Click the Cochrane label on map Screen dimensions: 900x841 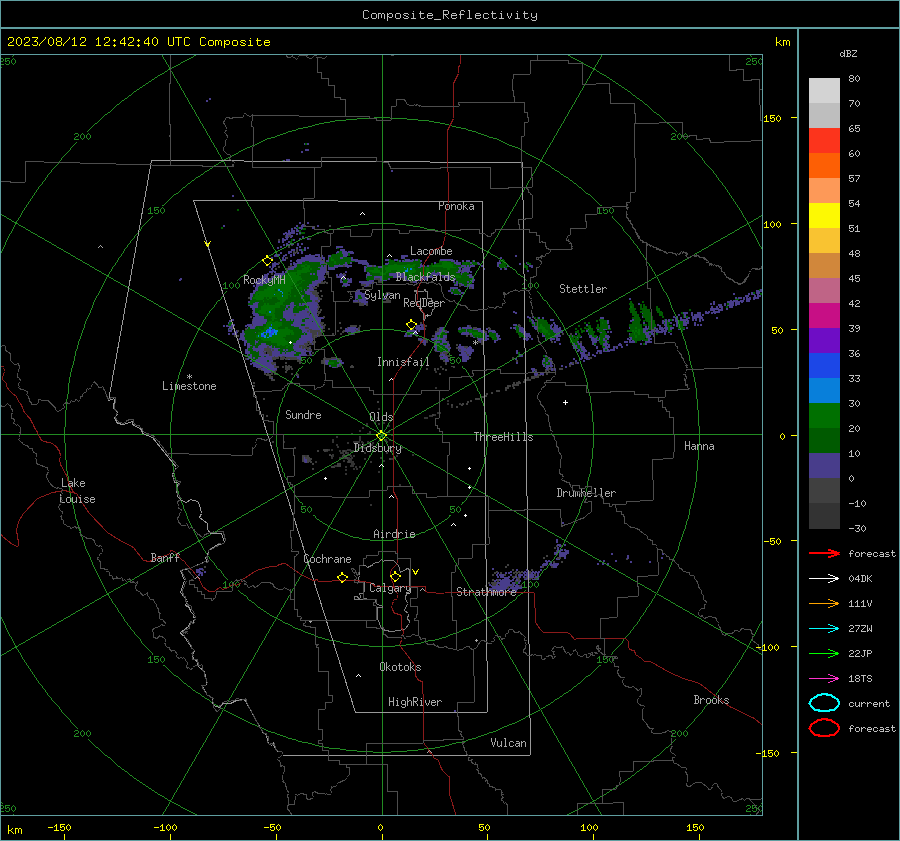pos(327,559)
